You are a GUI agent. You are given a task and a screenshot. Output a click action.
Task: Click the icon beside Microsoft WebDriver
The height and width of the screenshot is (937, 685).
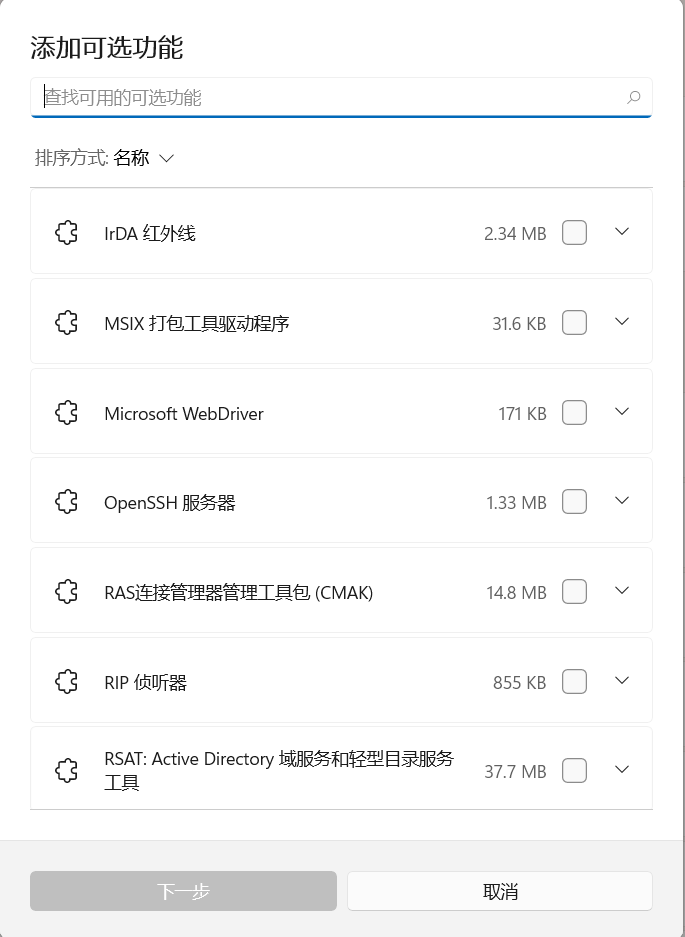pos(66,412)
